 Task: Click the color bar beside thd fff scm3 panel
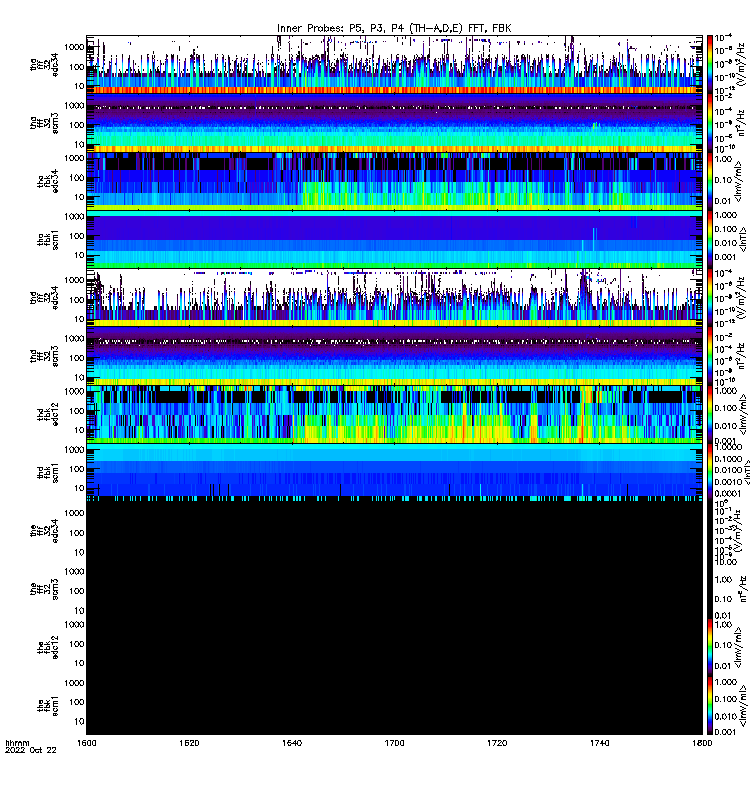(x=710, y=356)
